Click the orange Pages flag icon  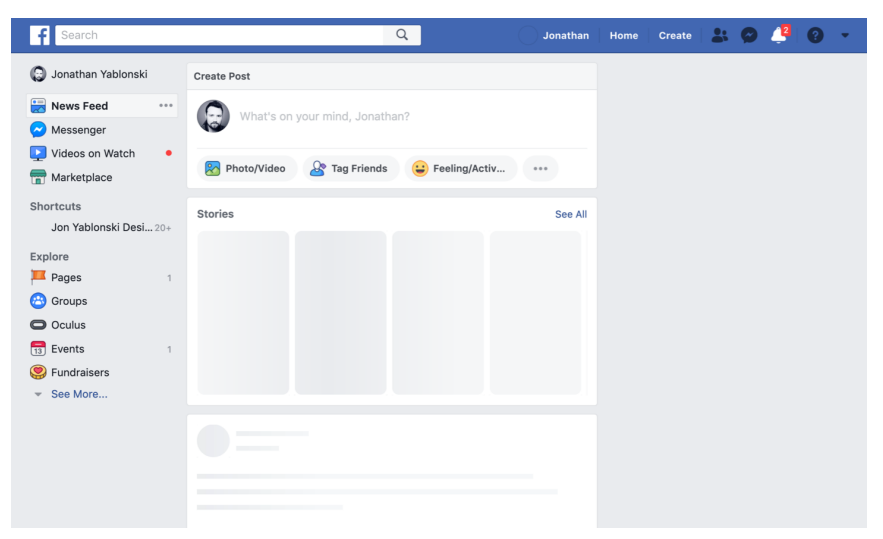coord(38,277)
